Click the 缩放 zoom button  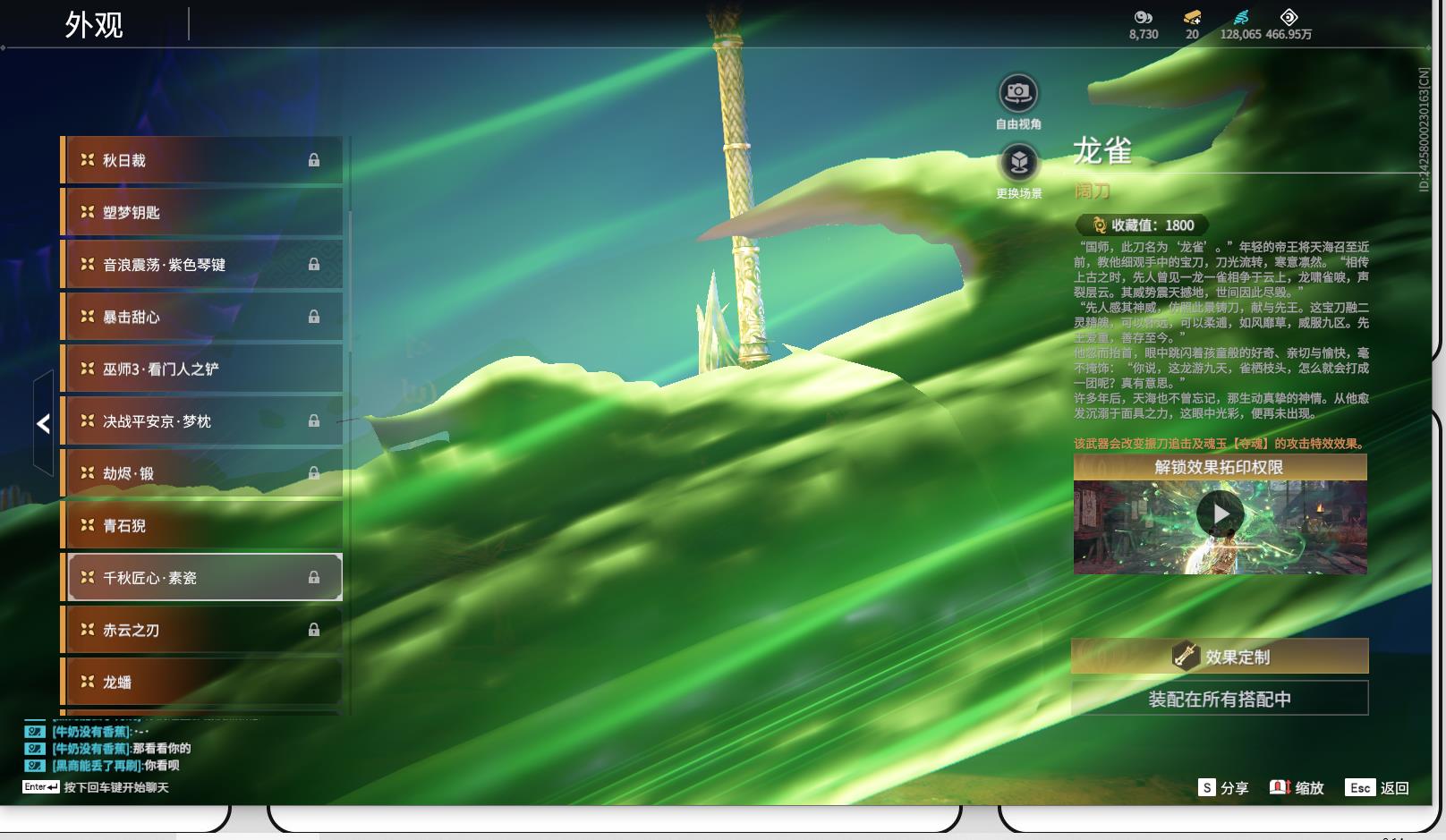click(x=1297, y=787)
